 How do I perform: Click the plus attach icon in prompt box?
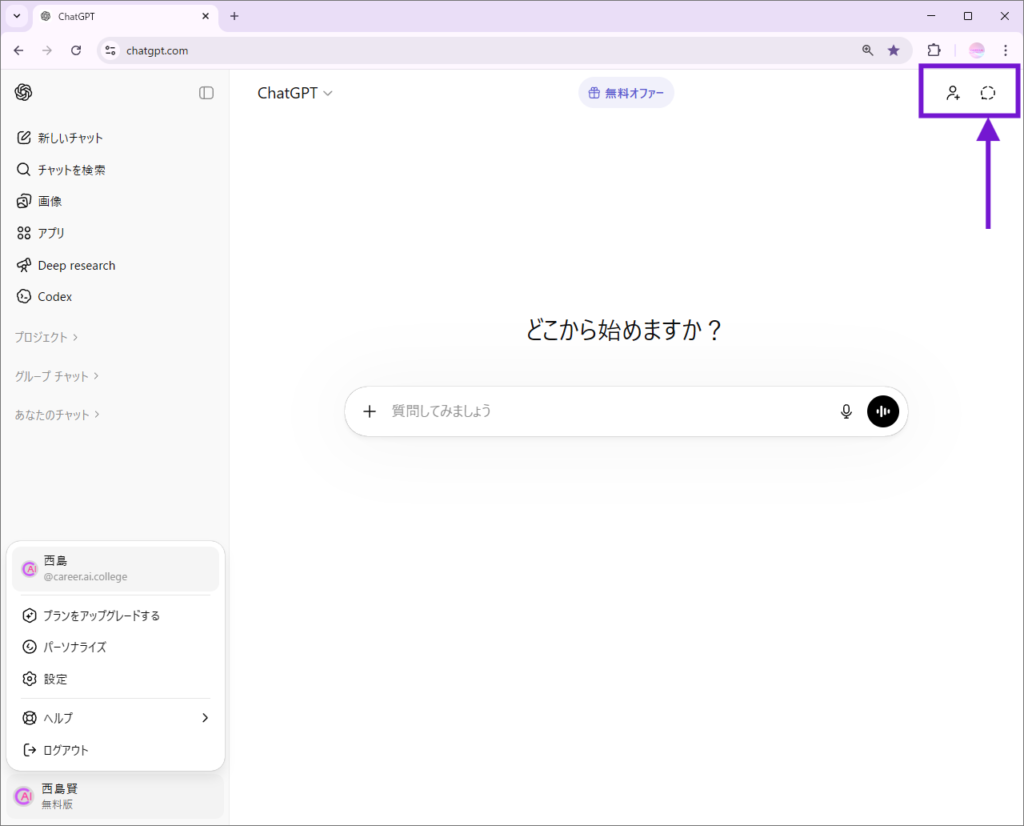click(x=369, y=411)
